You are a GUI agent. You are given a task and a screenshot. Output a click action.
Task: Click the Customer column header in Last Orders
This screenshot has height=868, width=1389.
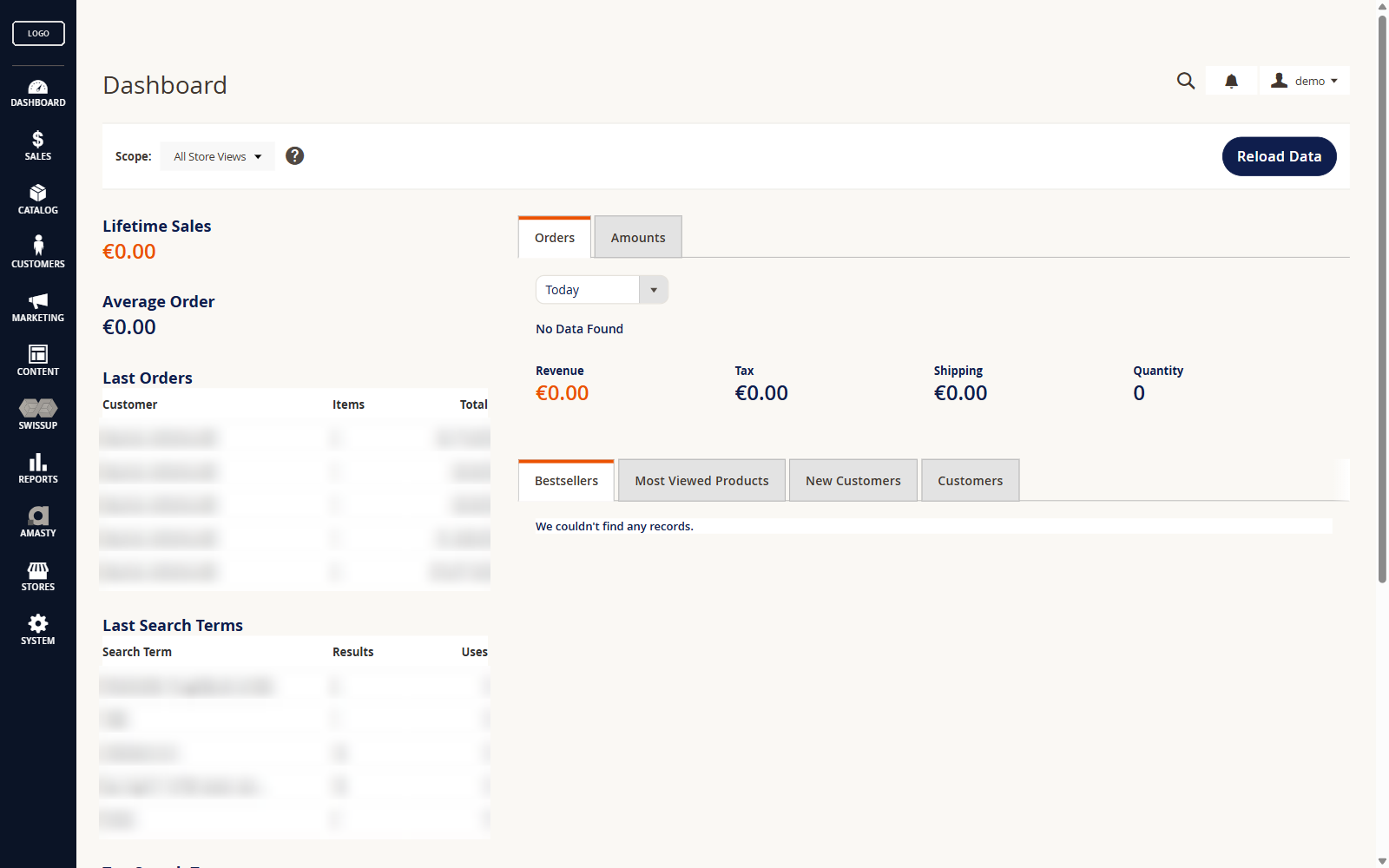pos(130,404)
